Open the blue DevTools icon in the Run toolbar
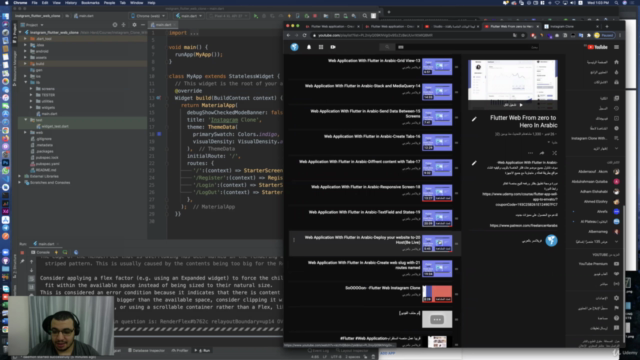The image size is (640, 360). [x=76, y=252]
